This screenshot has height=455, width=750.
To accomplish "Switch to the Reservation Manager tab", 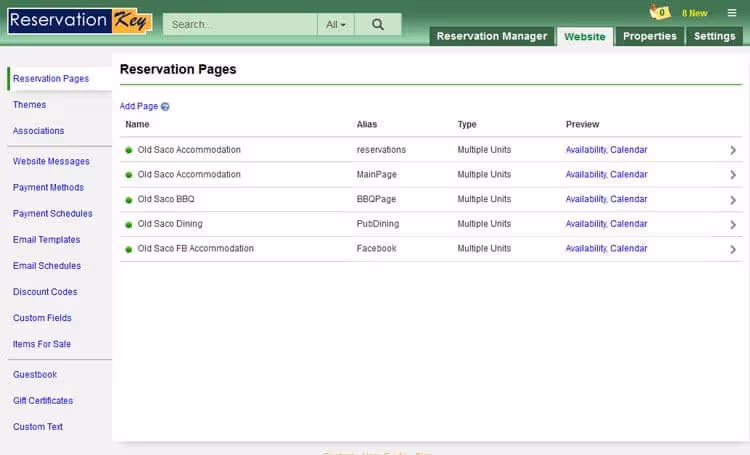I will tap(492, 36).
